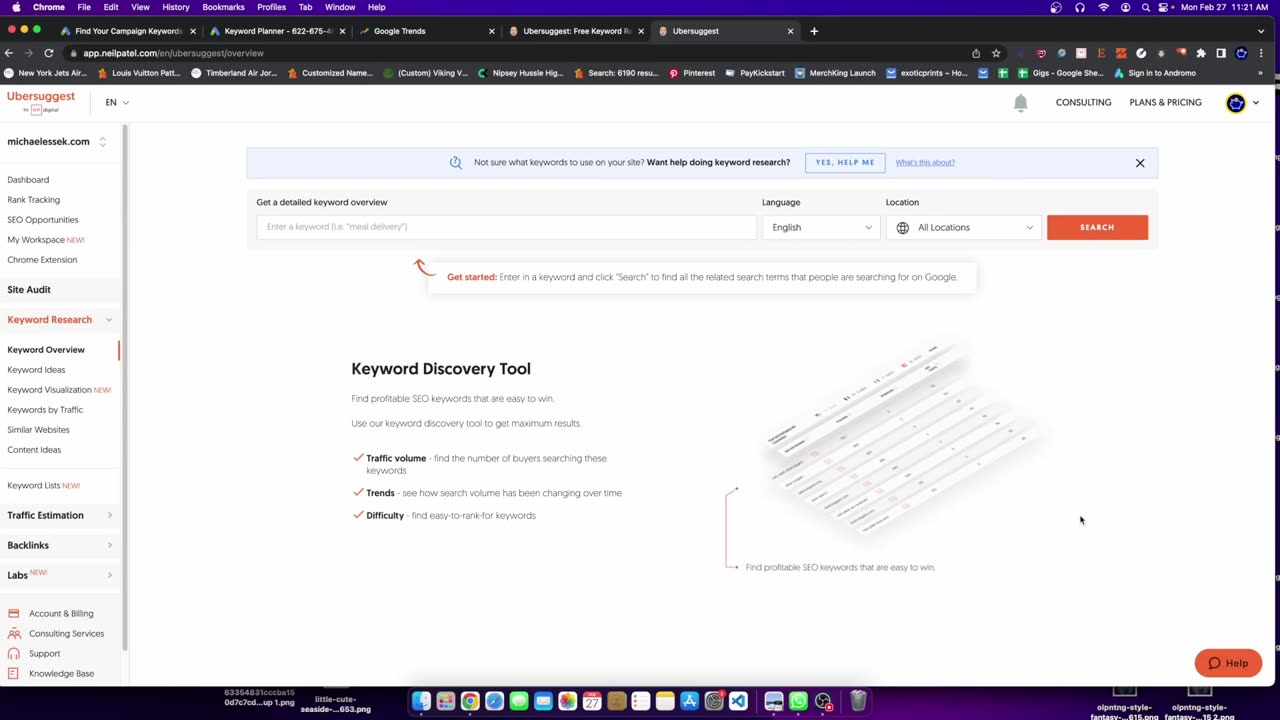Open Safari from the dock
This screenshot has height=720, width=1280.
click(x=494, y=701)
